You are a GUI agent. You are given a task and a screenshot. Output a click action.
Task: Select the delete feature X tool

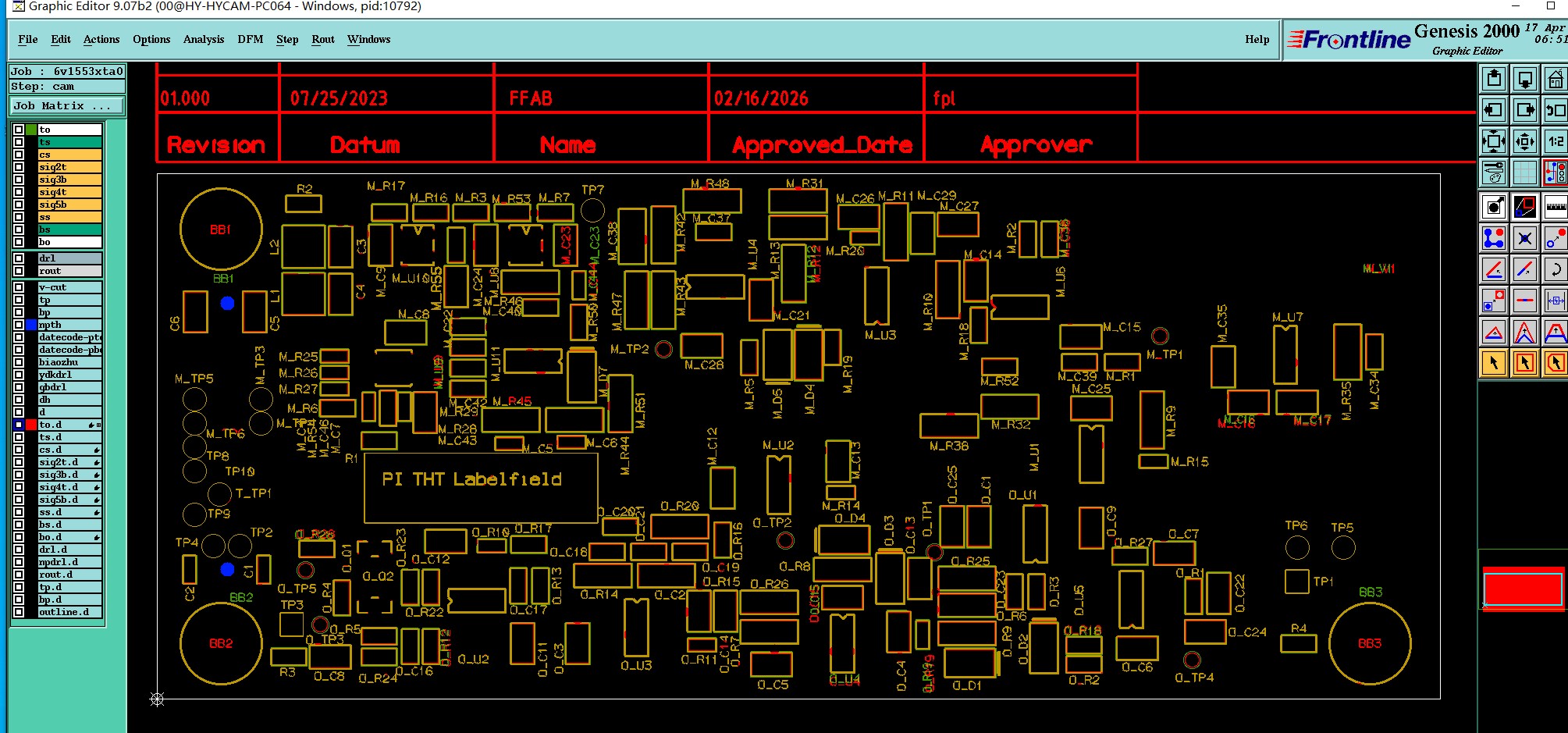tap(1525, 238)
